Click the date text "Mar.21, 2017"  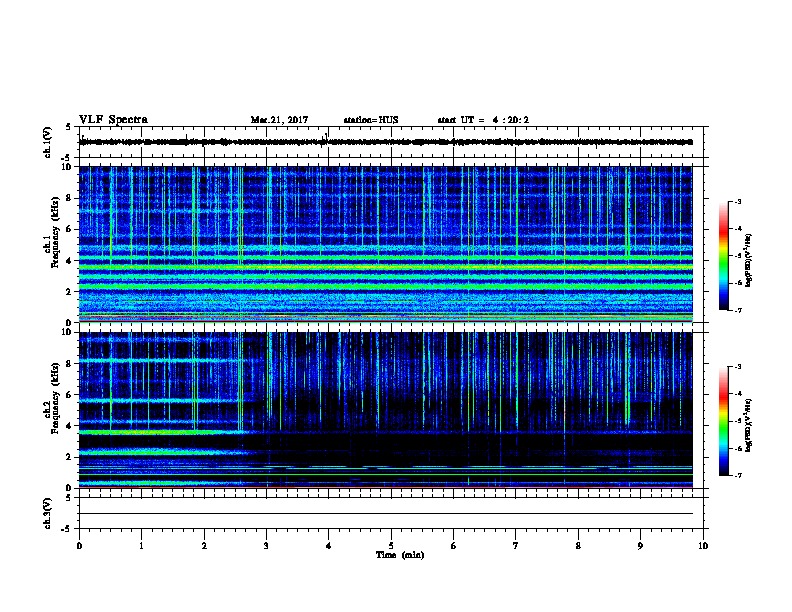pyautogui.click(x=279, y=120)
